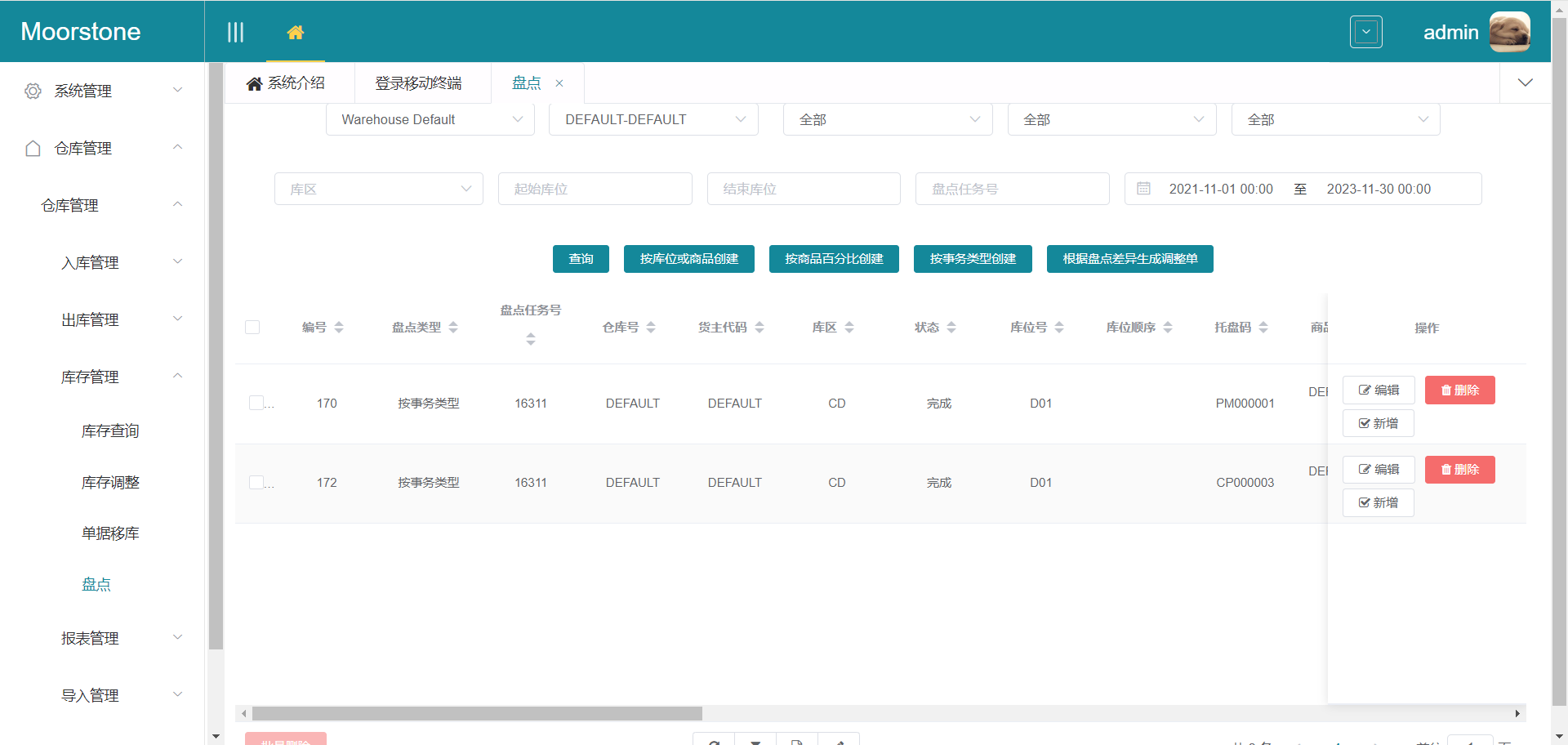Collapse the 入库管理 section chevron
This screenshot has height=745, width=1568.
(178, 261)
